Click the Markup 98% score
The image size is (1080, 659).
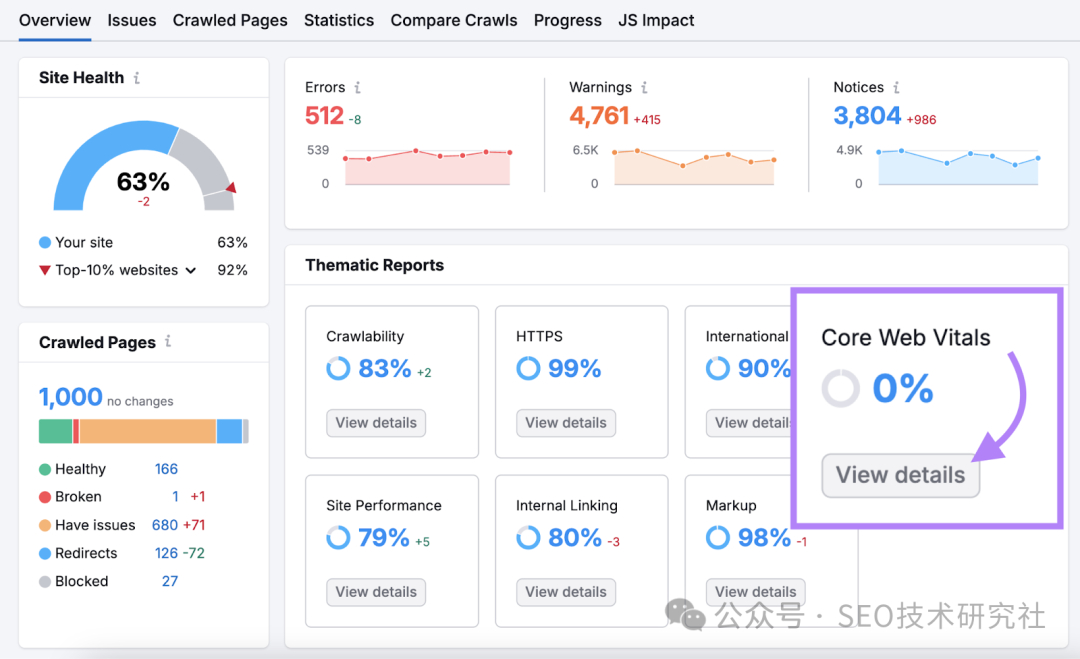pyautogui.click(x=765, y=537)
